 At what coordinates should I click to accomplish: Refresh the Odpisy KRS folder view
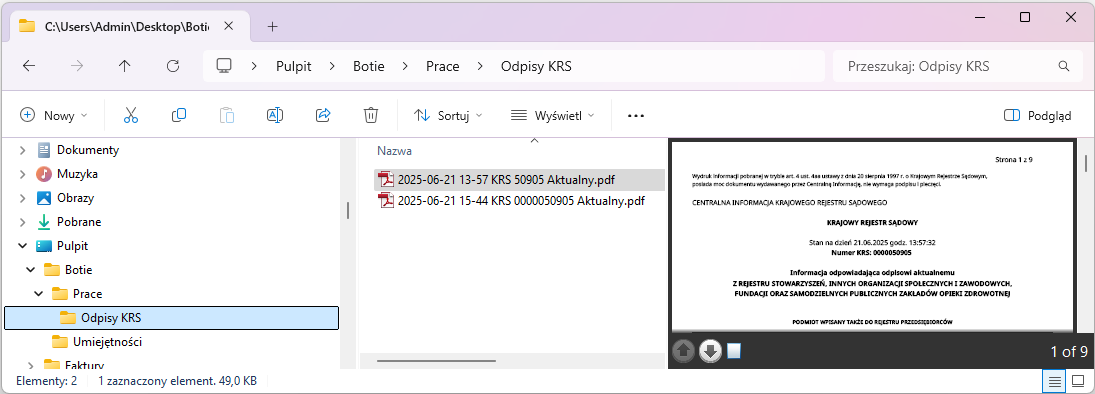pos(172,66)
